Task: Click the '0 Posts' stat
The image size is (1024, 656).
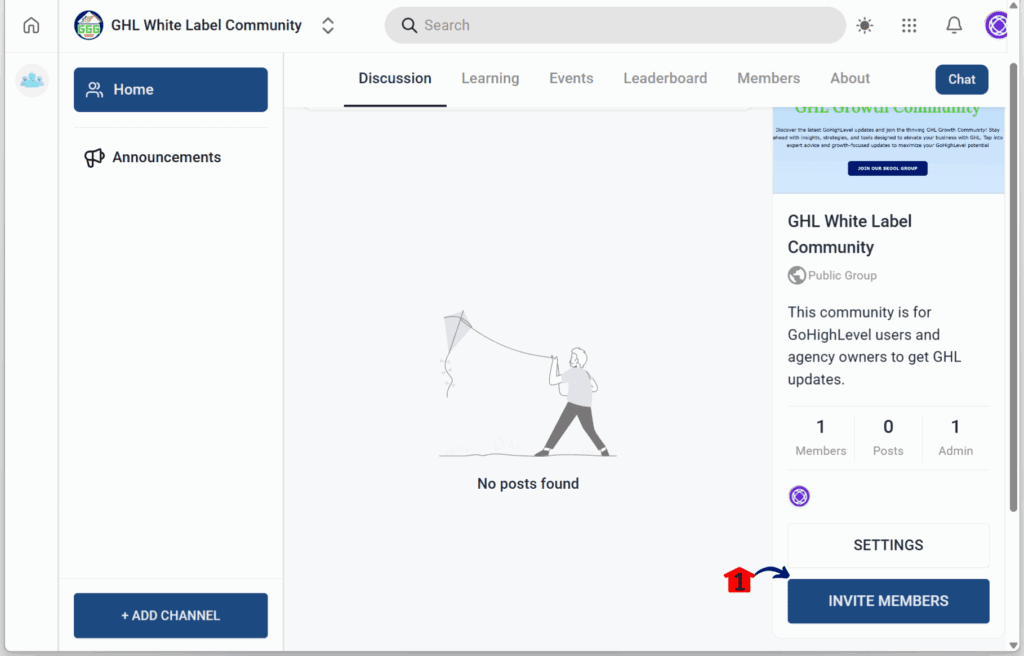Action: tap(888, 437)
